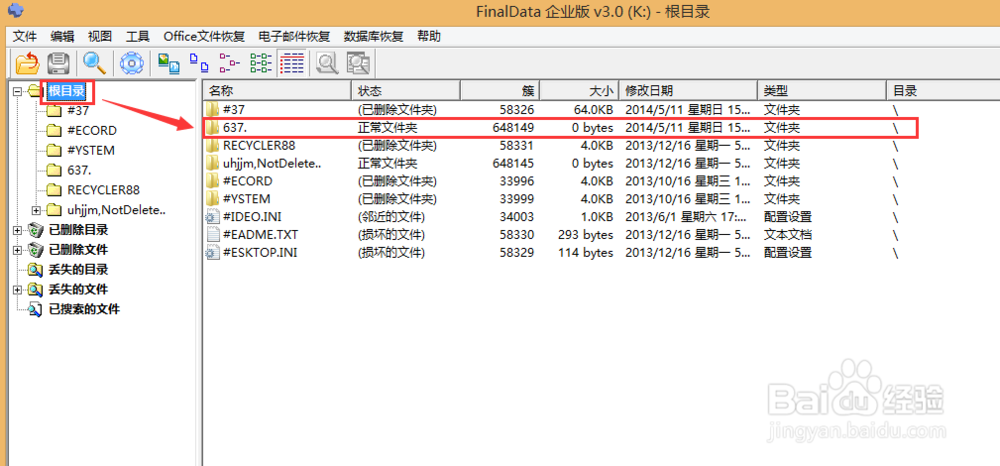Click the blue gear wheel toolbar icon
The image size is (1000, 466).
pyautogui.click(x=131, y=63)
